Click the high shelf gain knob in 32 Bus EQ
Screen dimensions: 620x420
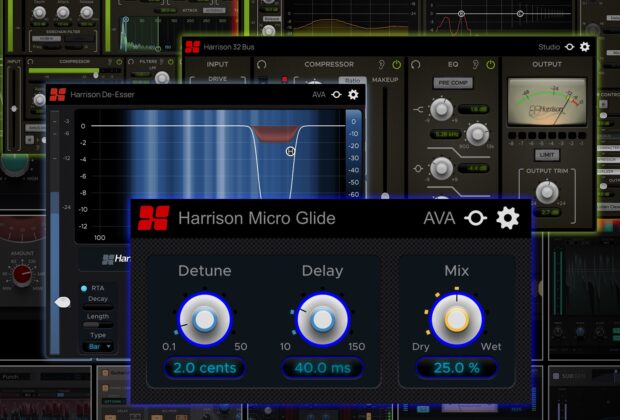pyautogui.click(x=441, y=110)
